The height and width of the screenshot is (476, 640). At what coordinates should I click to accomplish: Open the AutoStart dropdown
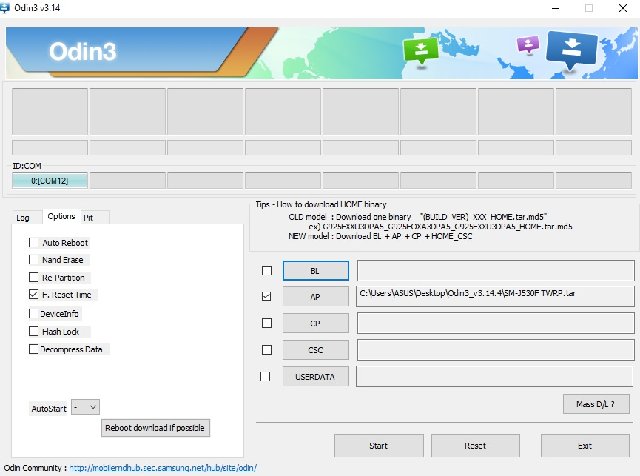85,407
